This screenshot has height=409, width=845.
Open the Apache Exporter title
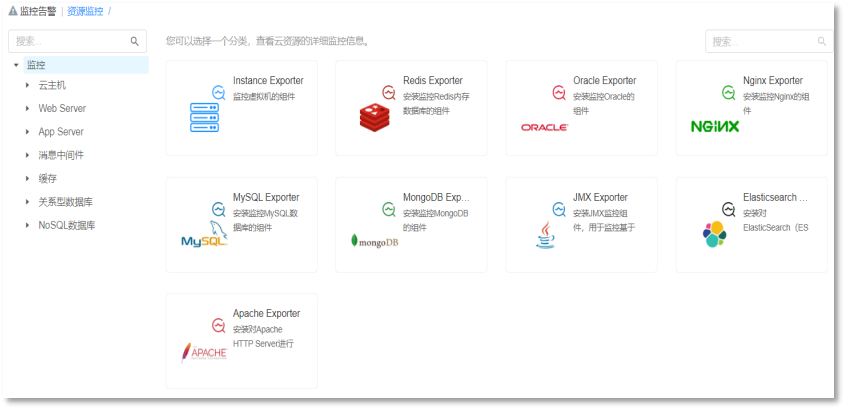pyautogui.click(x=267, y=313)
